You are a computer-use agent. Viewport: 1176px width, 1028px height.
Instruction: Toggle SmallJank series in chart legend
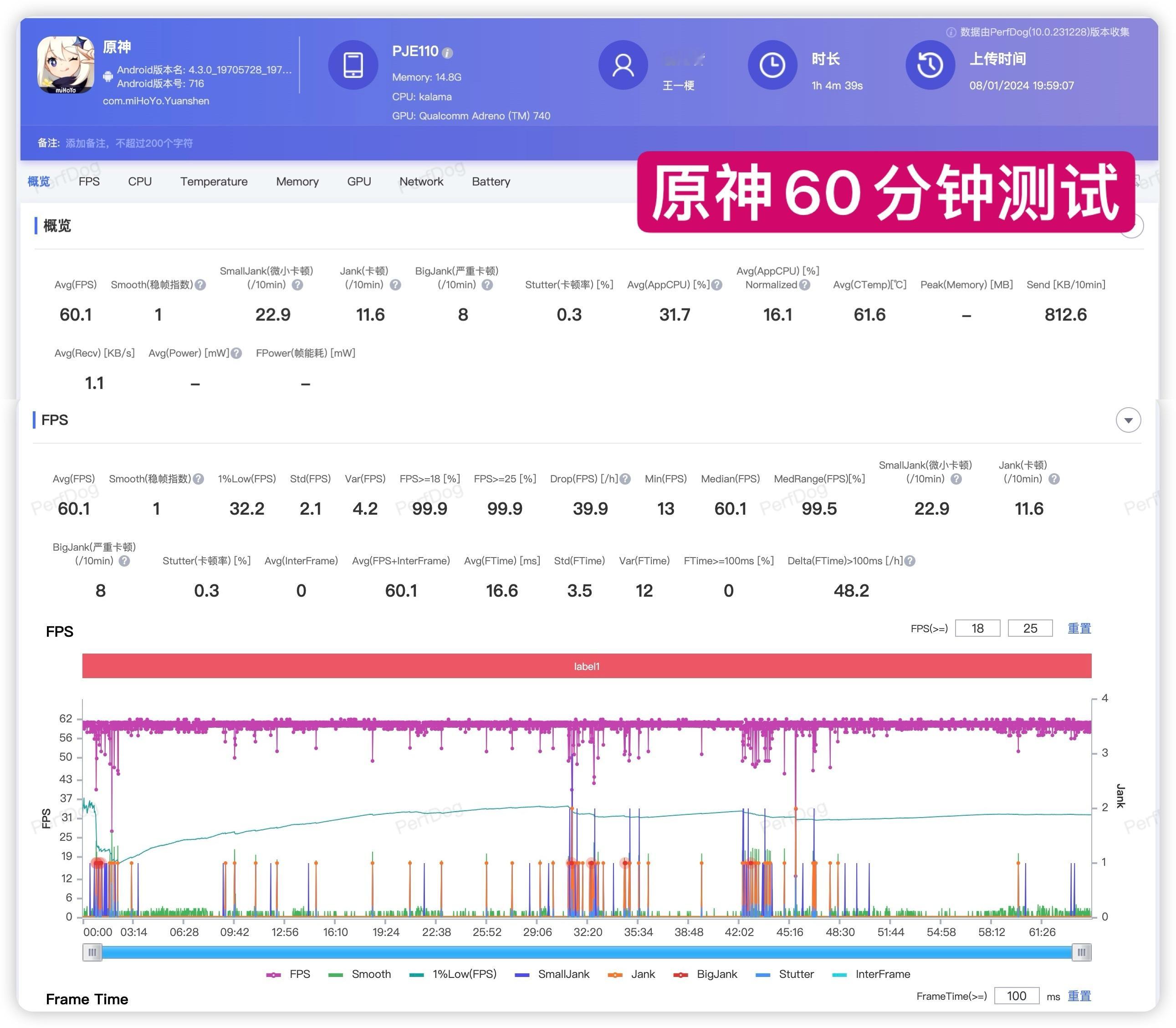[x=552, y=974]
